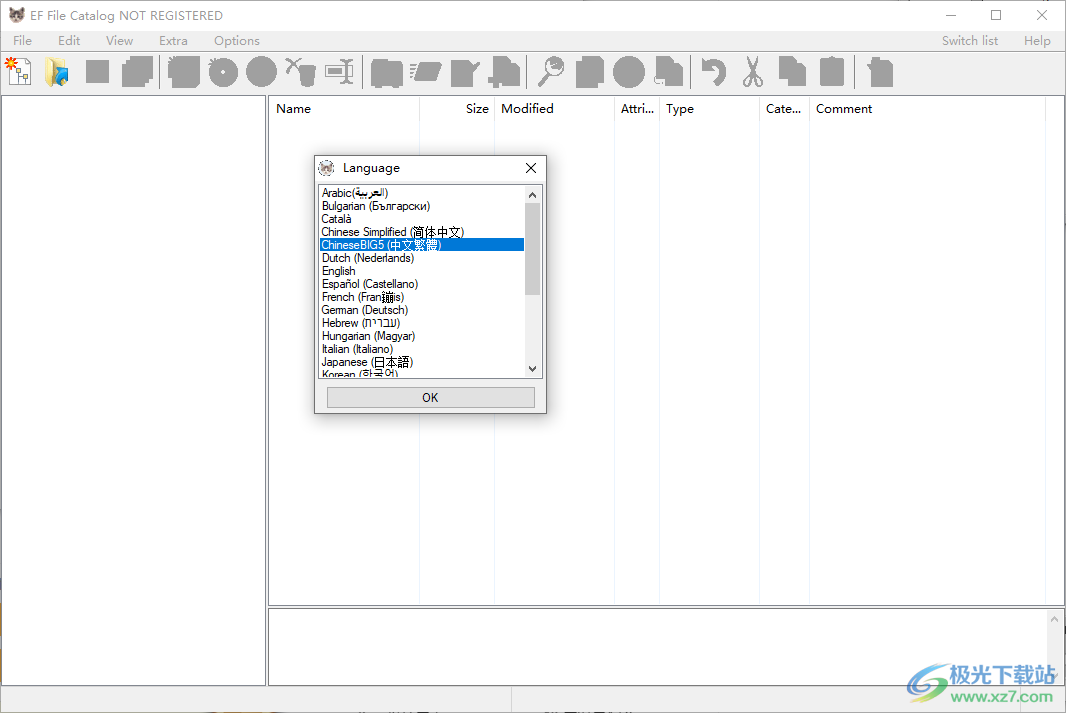Open catalog via yellow folder icon
The height and width of the screenshot is (713, 1066).
click(x=57, y=72)
